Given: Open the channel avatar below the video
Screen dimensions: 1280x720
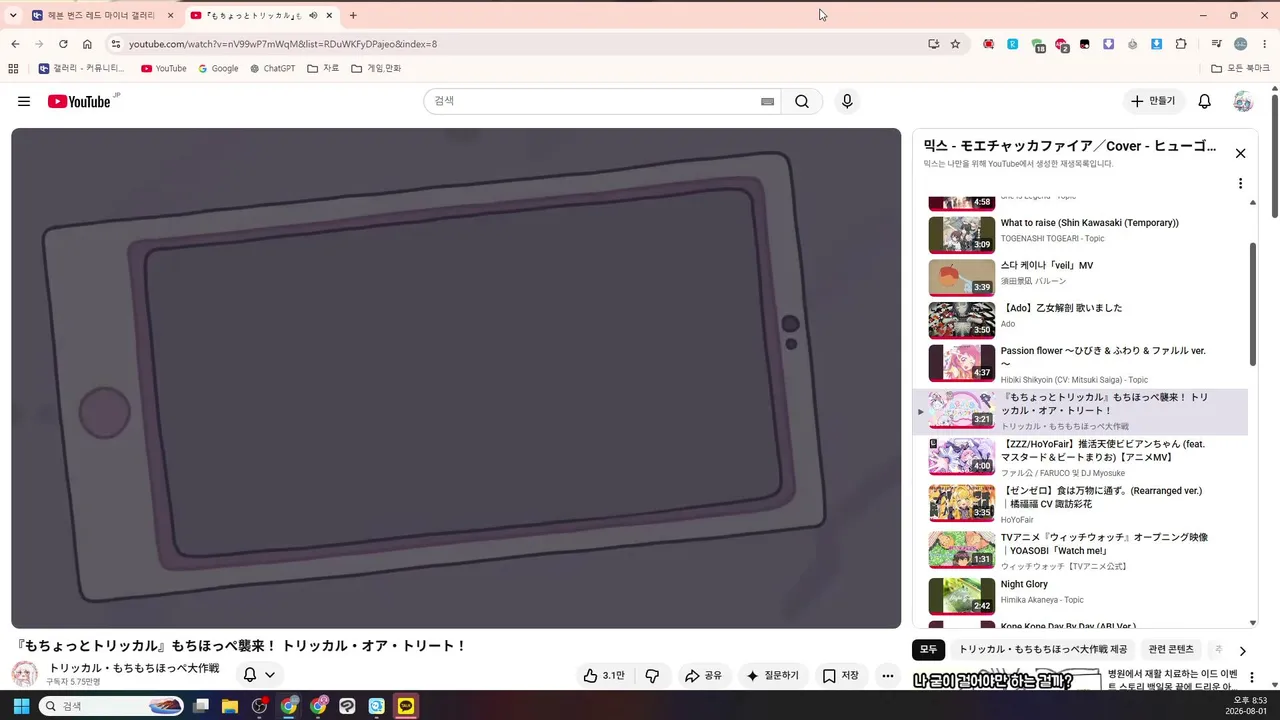Looking at the screenshot, I should click(x=25, y=674).
